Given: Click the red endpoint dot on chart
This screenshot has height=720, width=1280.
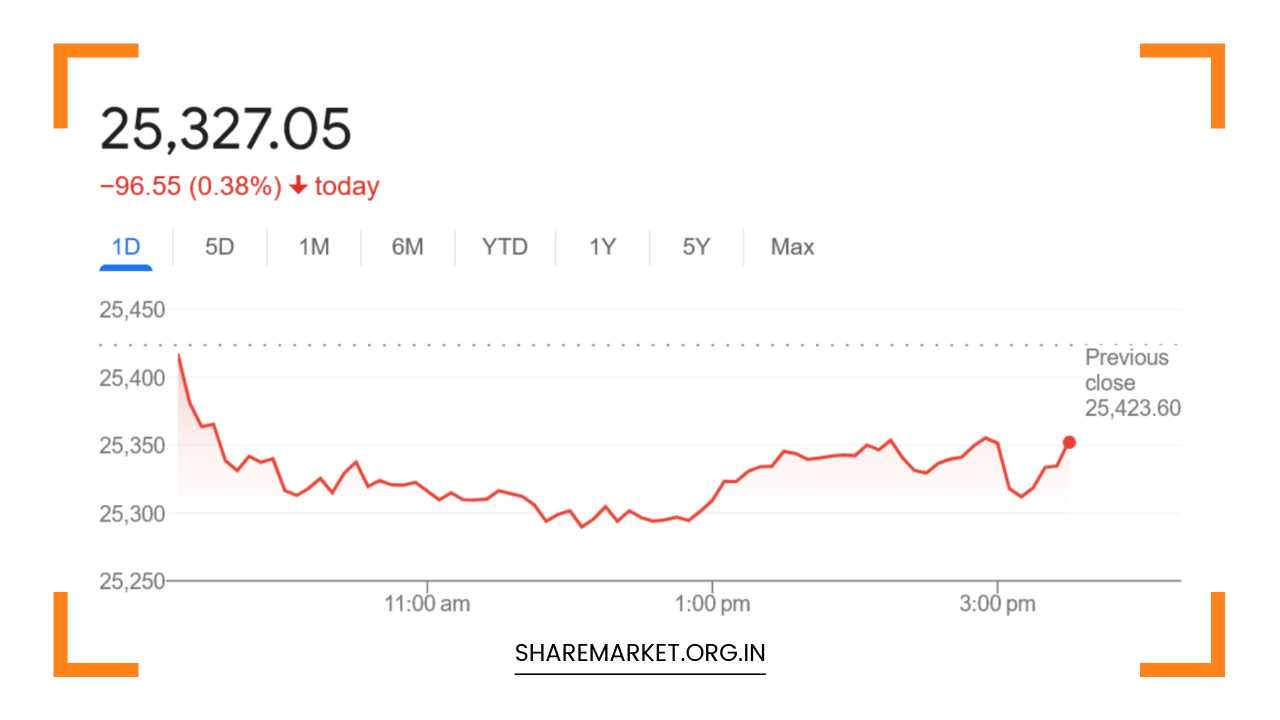Looking at the screenshot, I should pos(1069,442).
